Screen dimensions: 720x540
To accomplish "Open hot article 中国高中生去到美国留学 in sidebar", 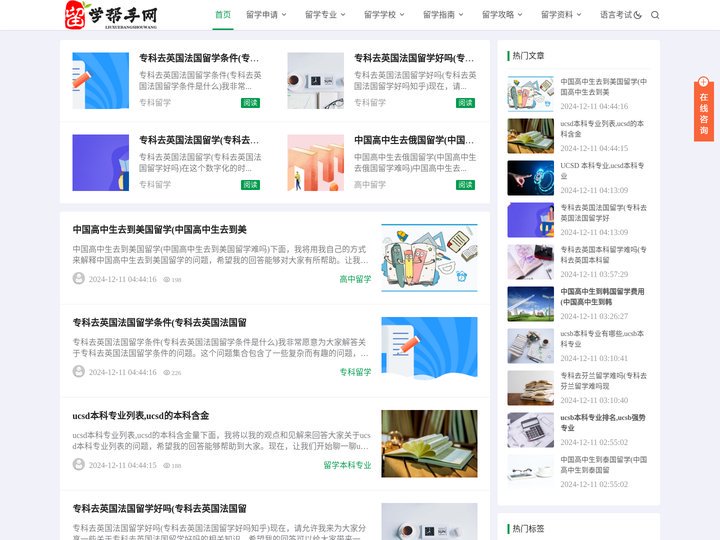I will point(603,87).
